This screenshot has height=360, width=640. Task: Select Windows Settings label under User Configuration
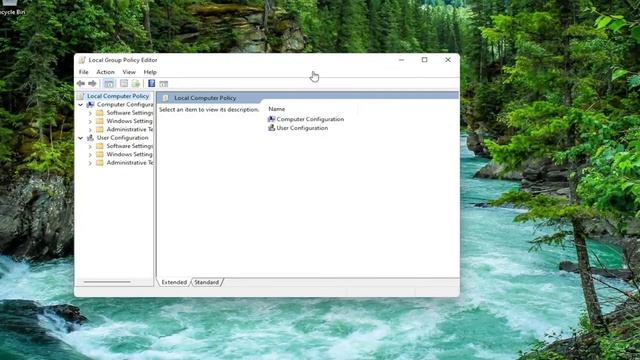[130, 154]
